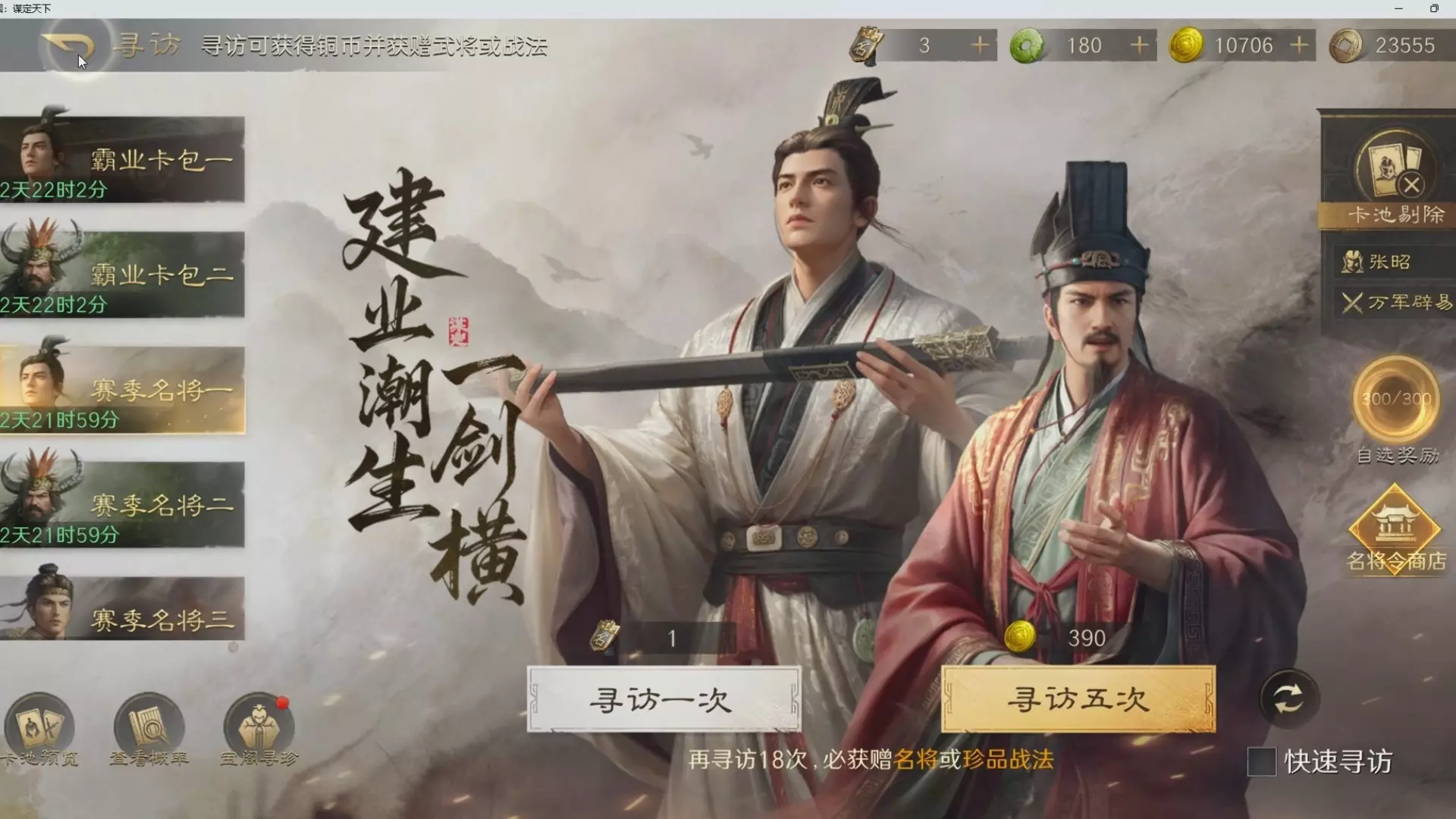Add more jade currency via plus beside 180
The width and height of the screenshot is (1456, 819).
point(1139,45)
